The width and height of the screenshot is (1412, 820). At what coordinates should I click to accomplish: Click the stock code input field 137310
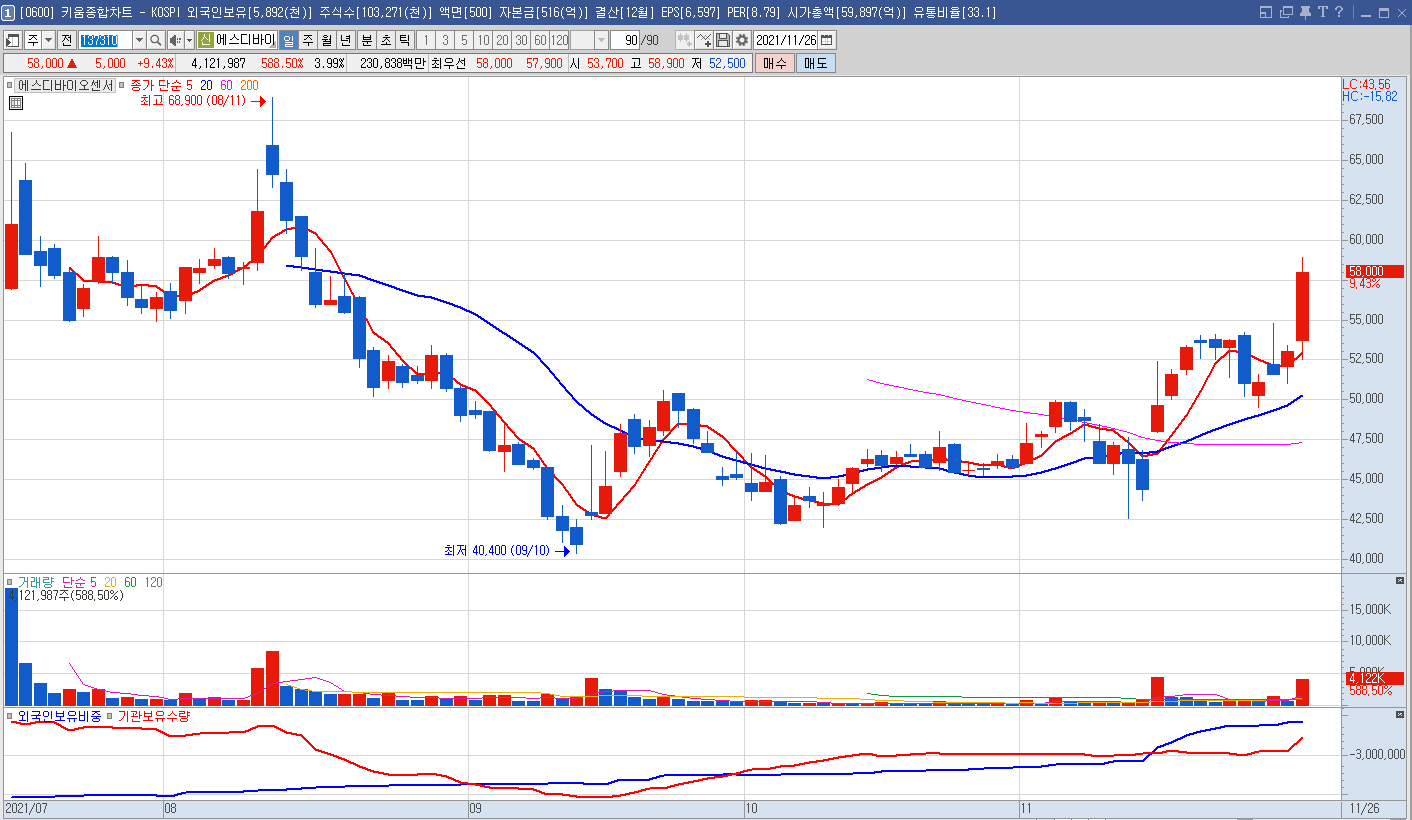(x=105, y=40)
